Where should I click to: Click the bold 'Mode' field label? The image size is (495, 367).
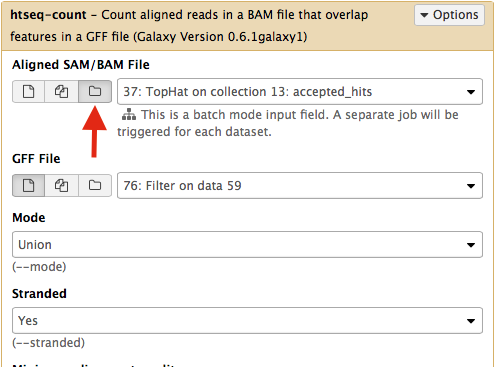pos(29,218)
